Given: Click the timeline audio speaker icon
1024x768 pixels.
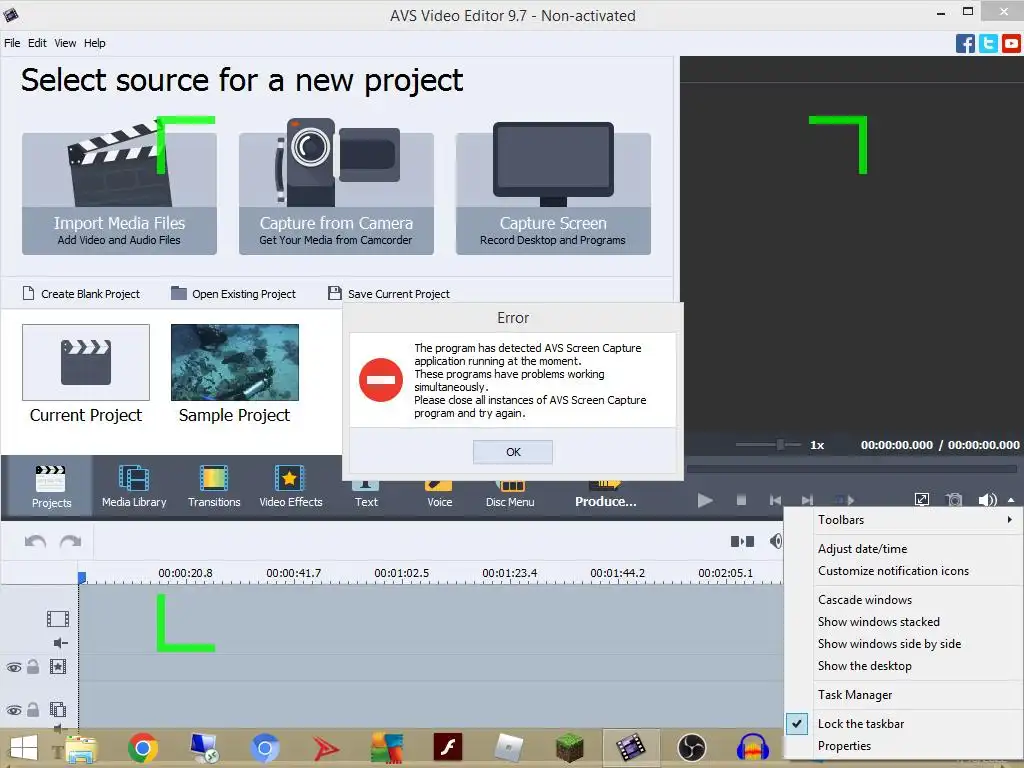Looking at the screenshot, I should [x=776, y=541].
